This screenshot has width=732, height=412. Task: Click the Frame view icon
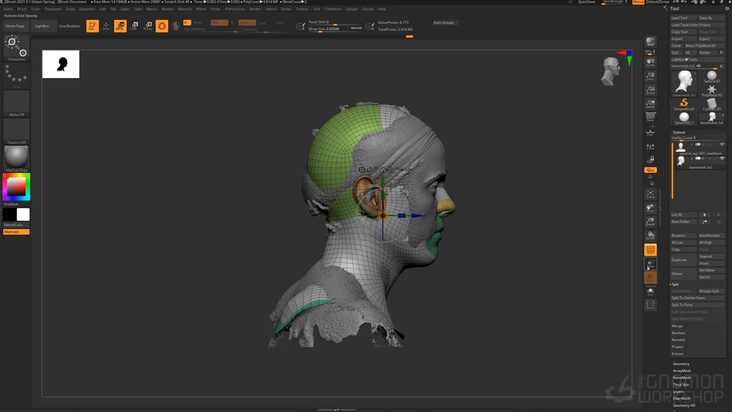tap(650, 194)
